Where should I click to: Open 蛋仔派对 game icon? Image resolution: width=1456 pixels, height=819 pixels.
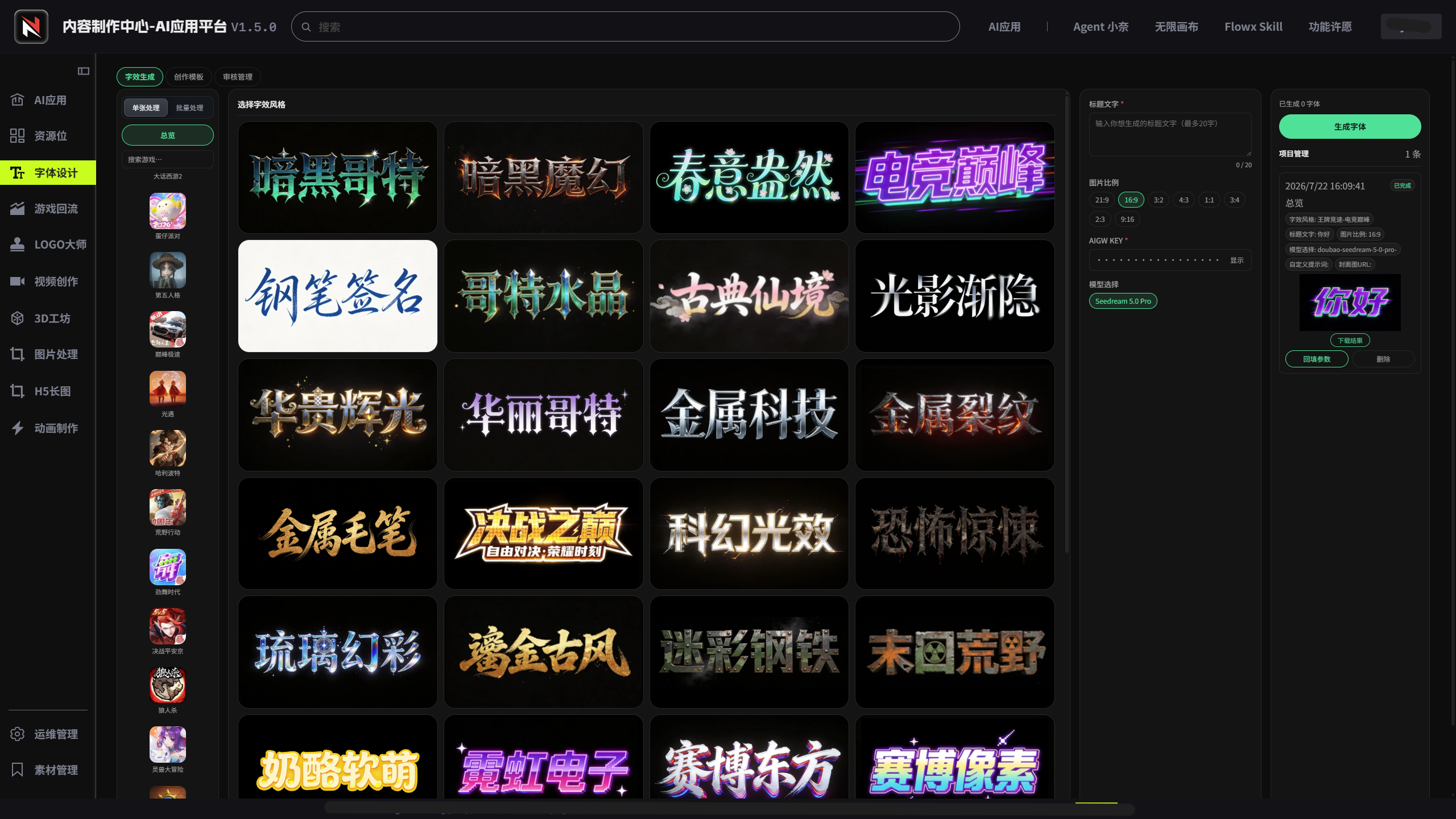[168, 211]
